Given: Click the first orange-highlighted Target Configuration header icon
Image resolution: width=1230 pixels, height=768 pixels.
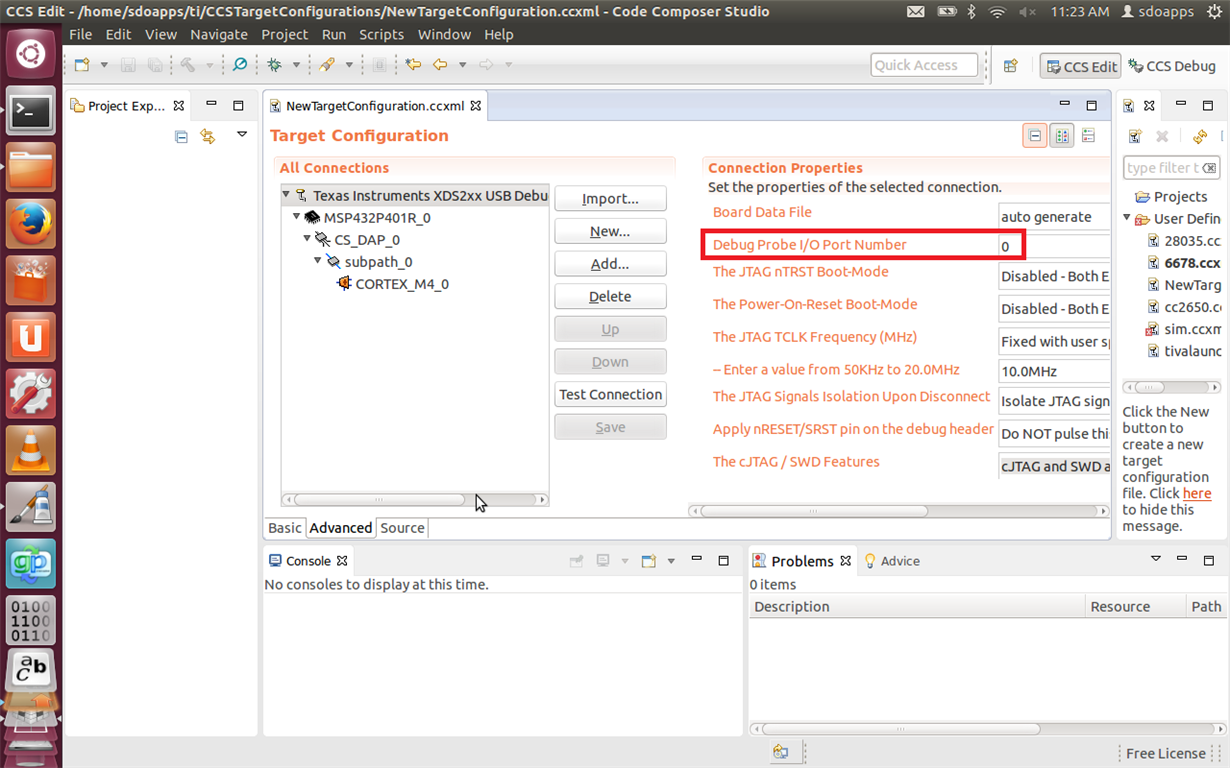Looking at the screenshot, I should 1035,136.
